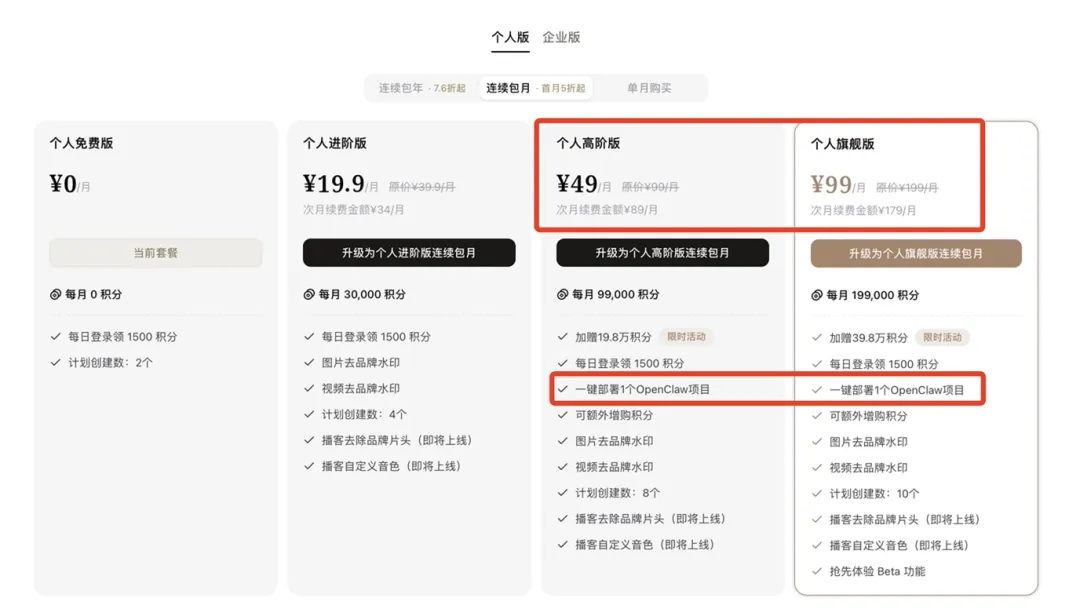1080x616 pixels.
Task: Click the 一键部署1个OpenClaw项目 item in 个人高阶版
Action: click(x=642, y=389)
